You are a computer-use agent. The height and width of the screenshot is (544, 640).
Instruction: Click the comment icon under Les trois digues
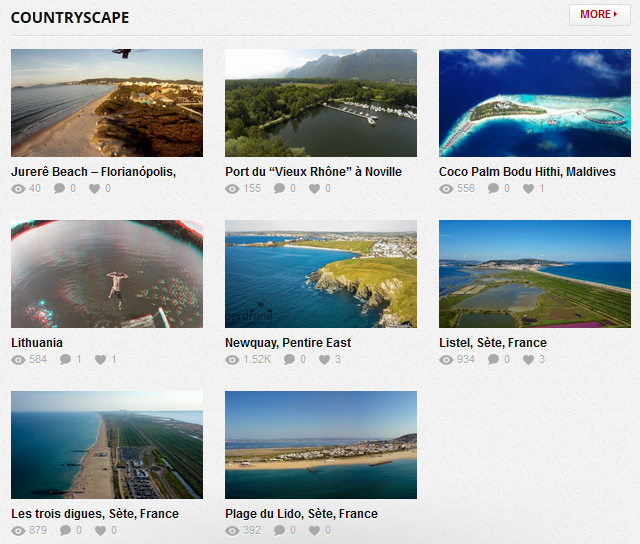pos(66,531)
